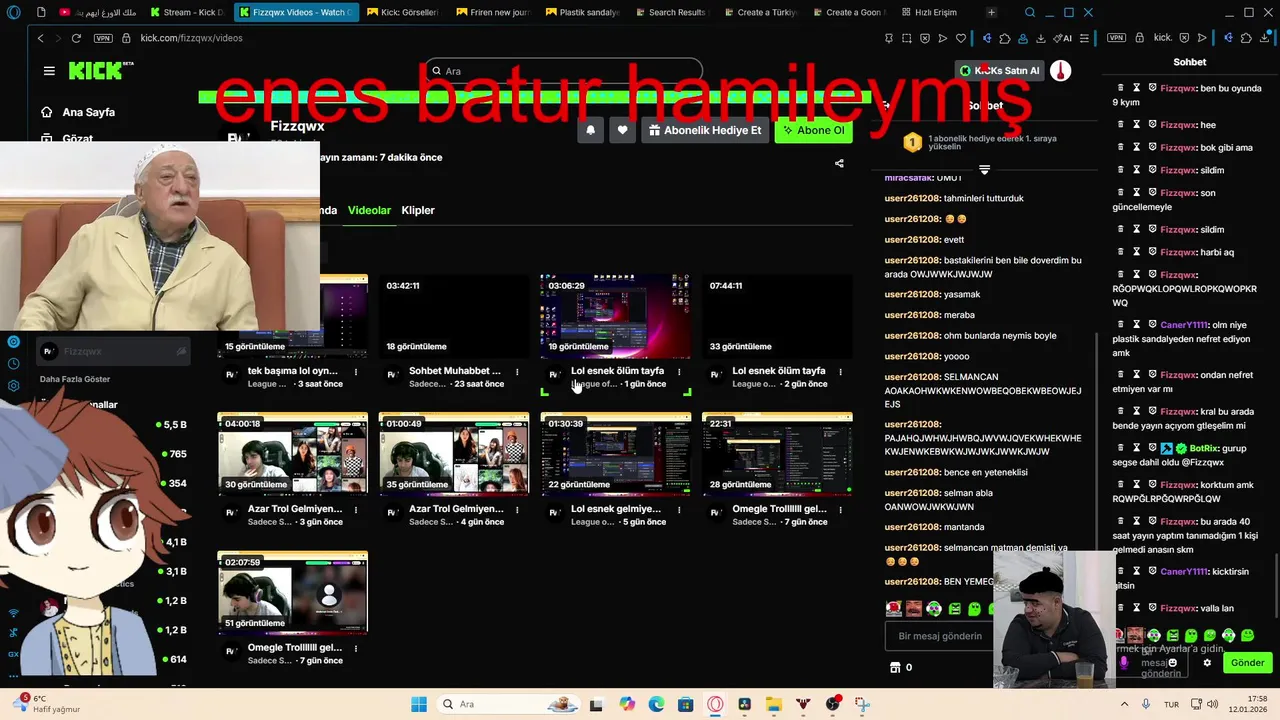
Task: Click the shop icon below chat input
Action: 894,667
